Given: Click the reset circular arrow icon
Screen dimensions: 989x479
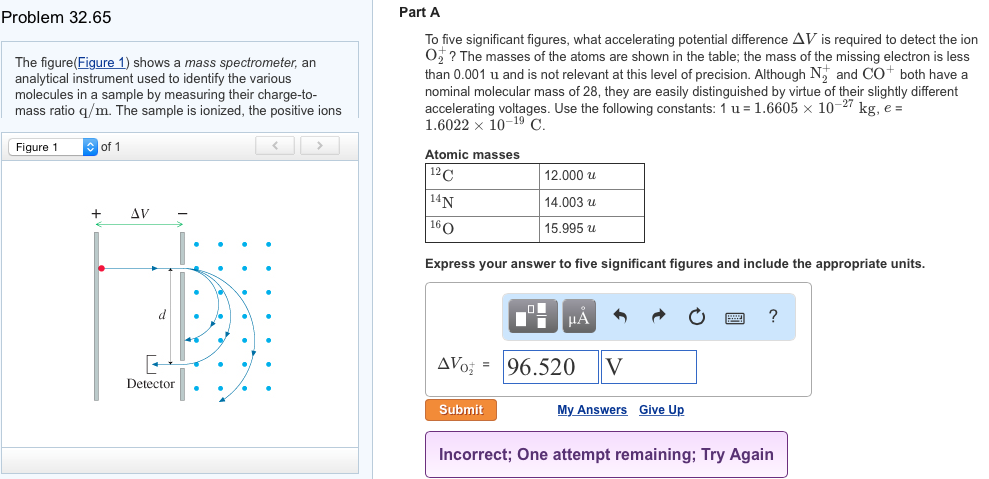Looking at the screenshot, I should point(696,316).
